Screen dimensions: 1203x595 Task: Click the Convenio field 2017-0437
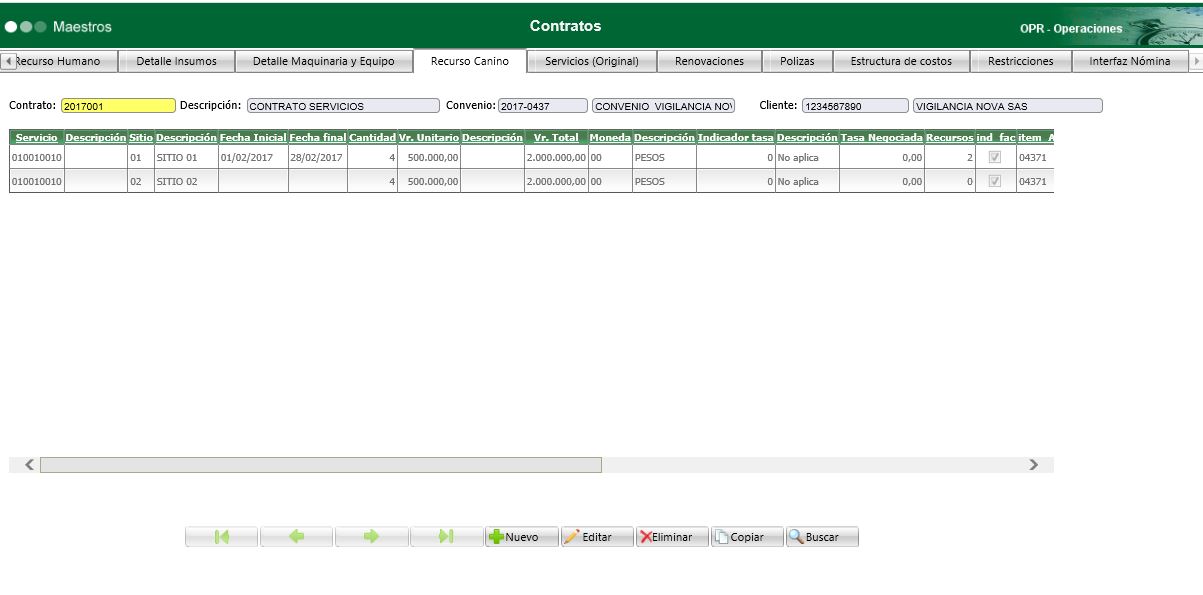coord(543,105)
